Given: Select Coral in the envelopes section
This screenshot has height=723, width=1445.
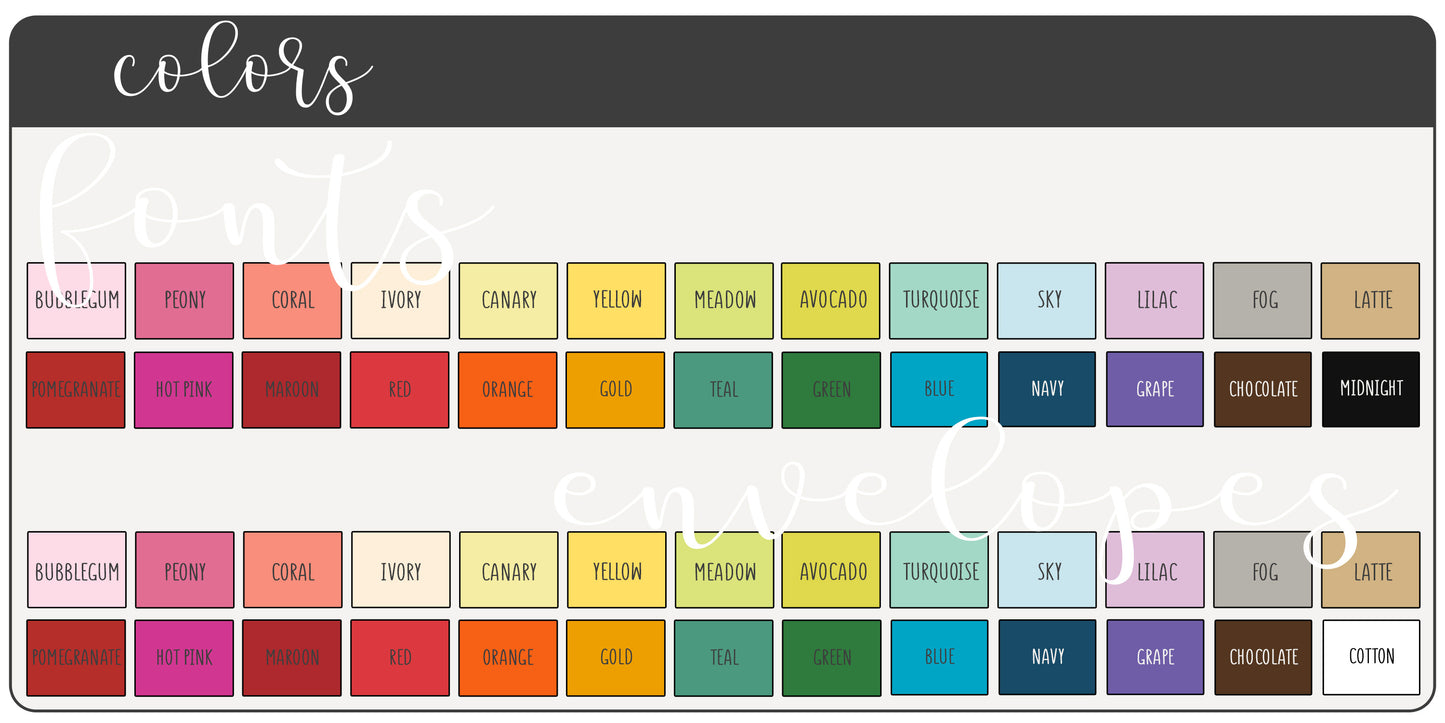Looking at the screenshot, I should [292, 571].
